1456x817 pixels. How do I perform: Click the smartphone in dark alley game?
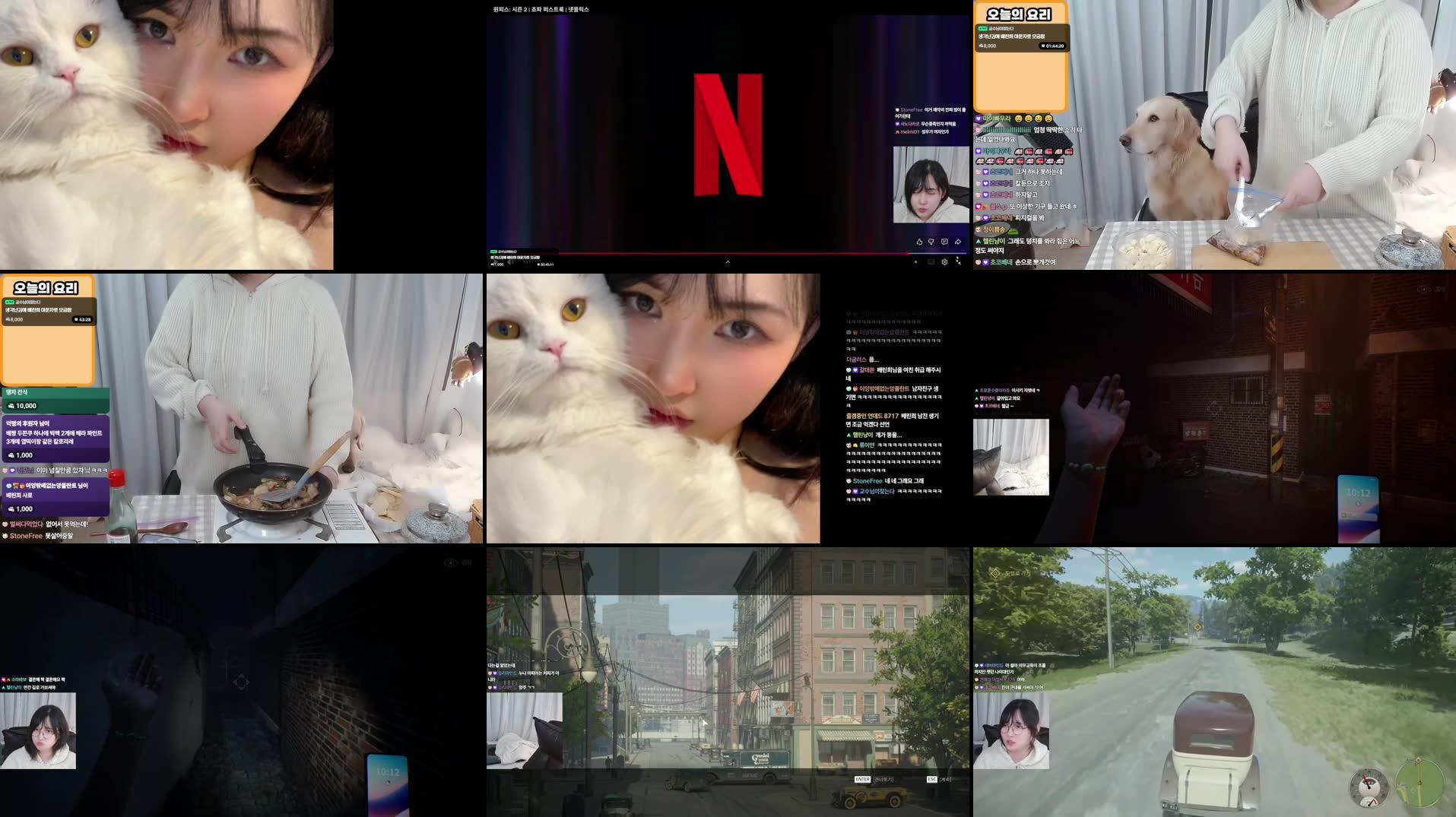[x=388, y=783]
